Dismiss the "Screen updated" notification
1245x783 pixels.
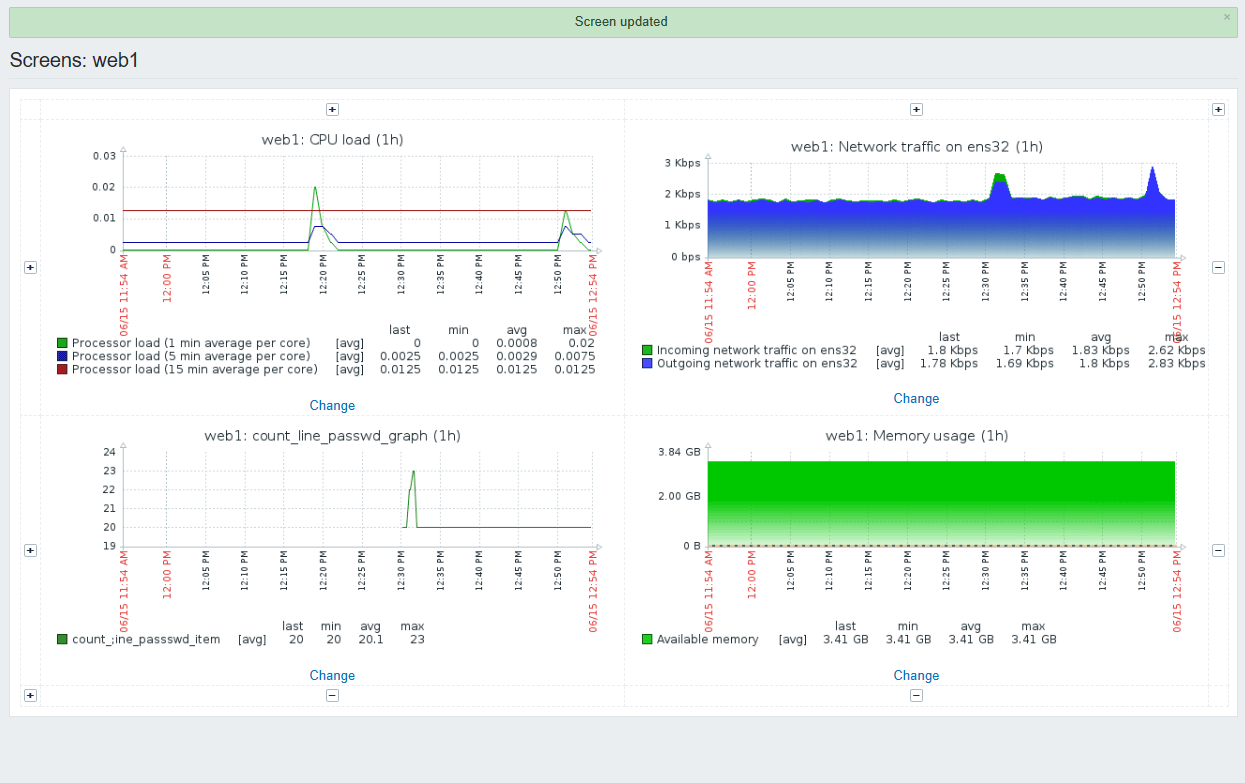(1227, 17)
